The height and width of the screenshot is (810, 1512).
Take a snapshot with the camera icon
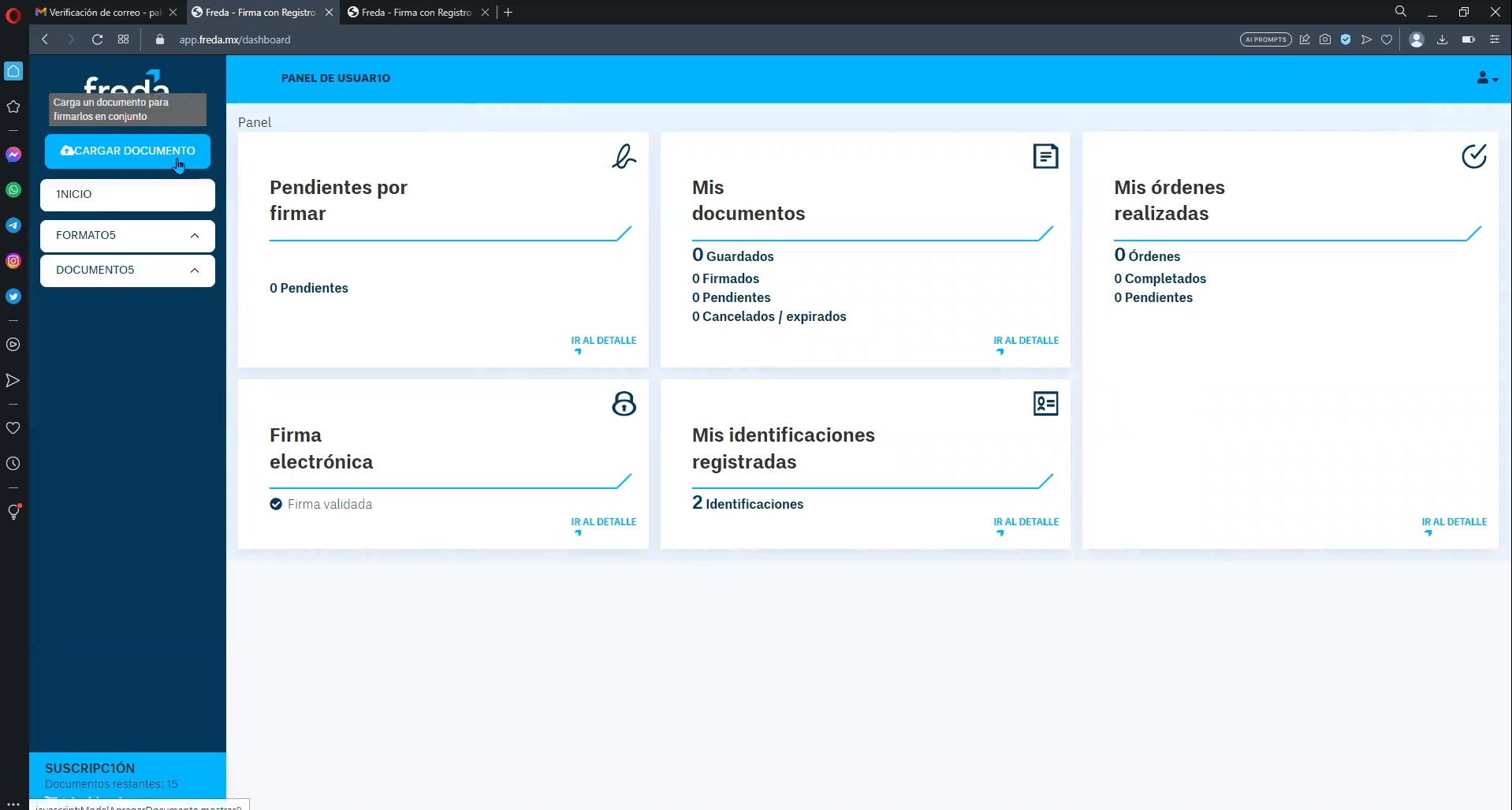click(x=1325, y=39)
